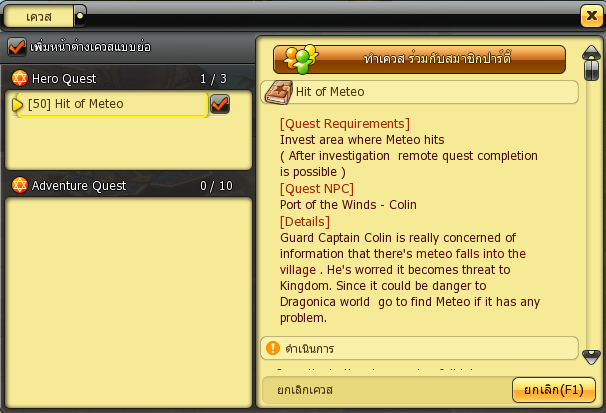Toggle the mini quest window checkbox
606x413 pixels.
coord(17,47)
